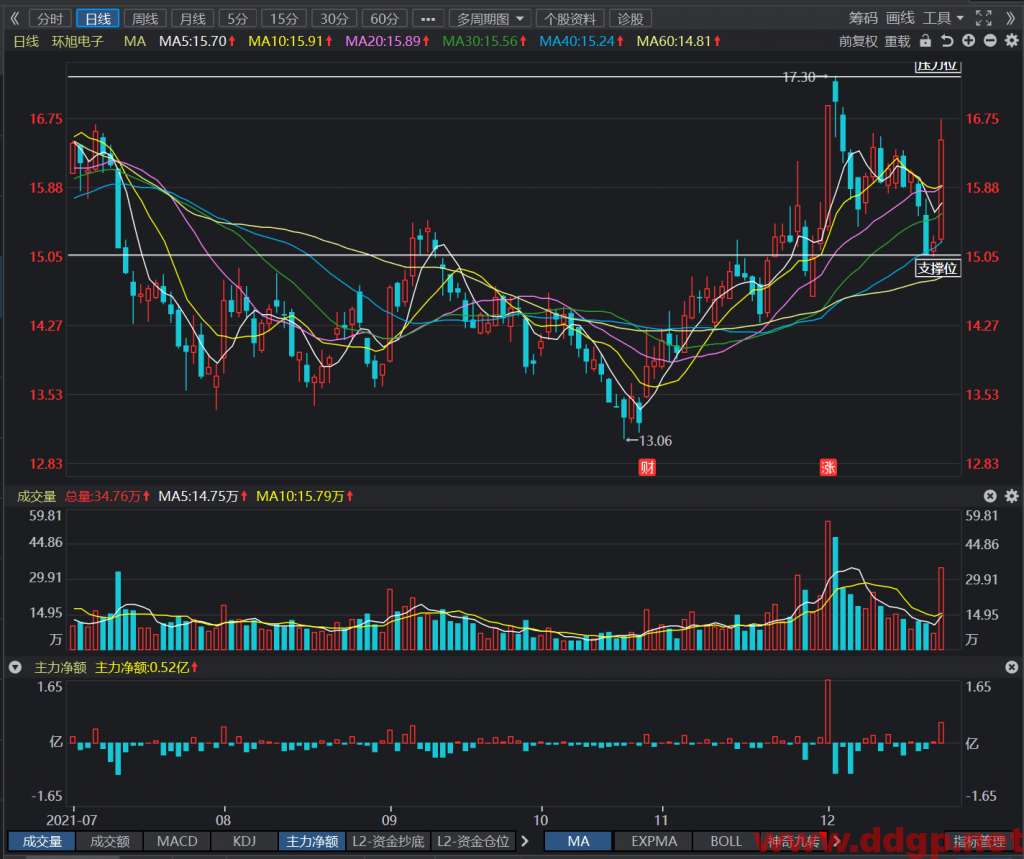Image resolution: width=1024 pixels, height=859 pixels.
Task: Click the 支撑位 support level label
Action: 938,268
